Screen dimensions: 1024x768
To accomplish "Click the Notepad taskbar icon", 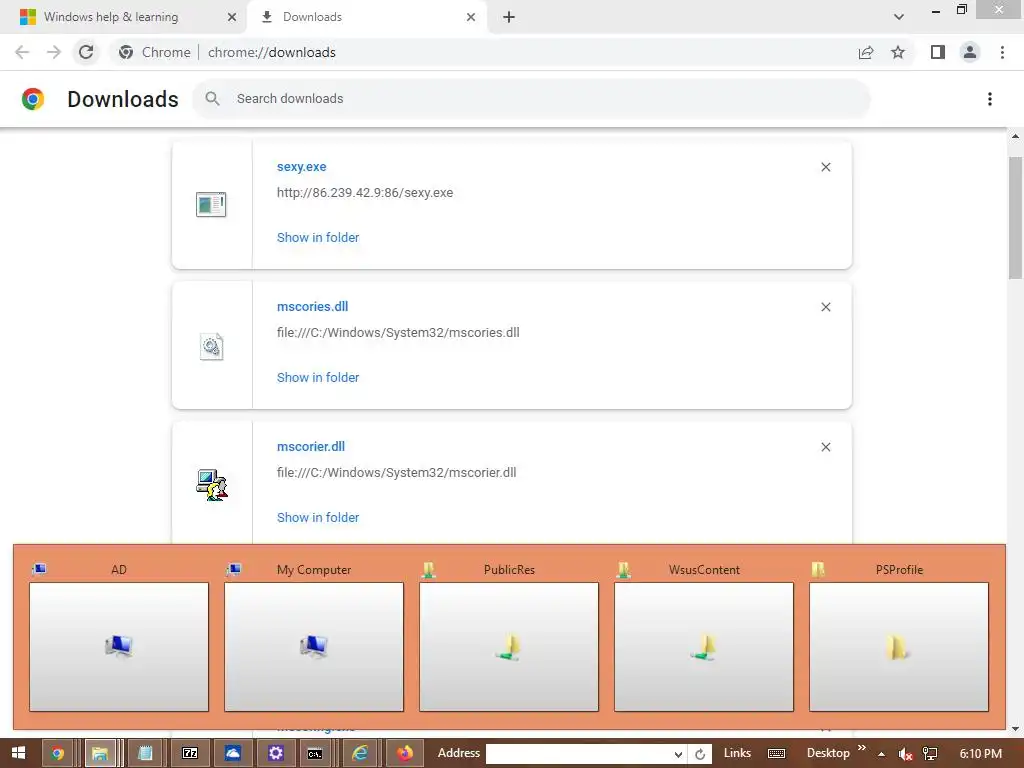I will tap(145, 754).
